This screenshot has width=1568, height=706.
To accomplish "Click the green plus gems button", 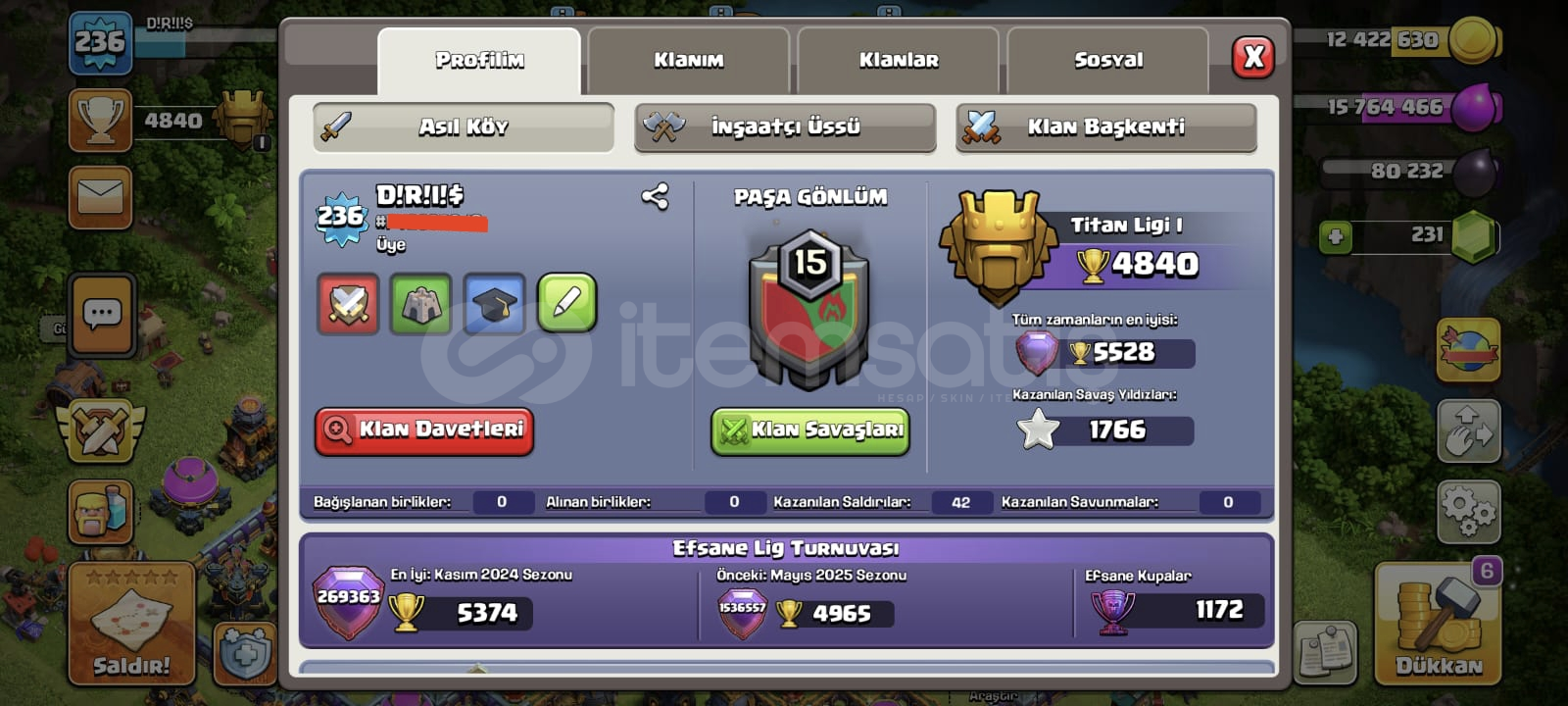I will 1335,236.
